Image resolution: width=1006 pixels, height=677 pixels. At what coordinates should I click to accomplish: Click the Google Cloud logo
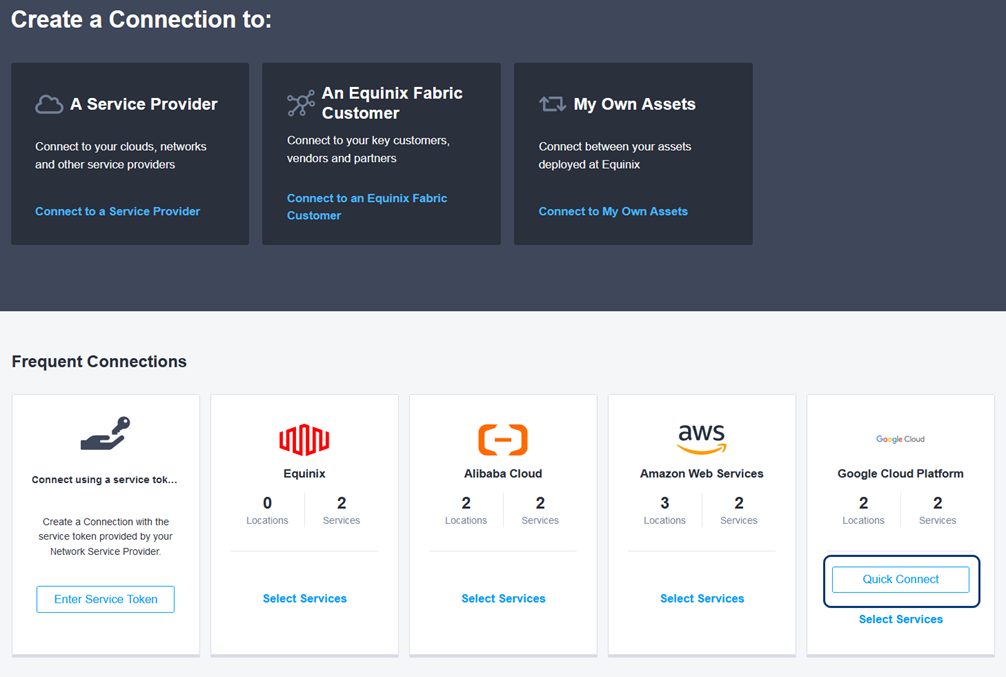point(900,439)
